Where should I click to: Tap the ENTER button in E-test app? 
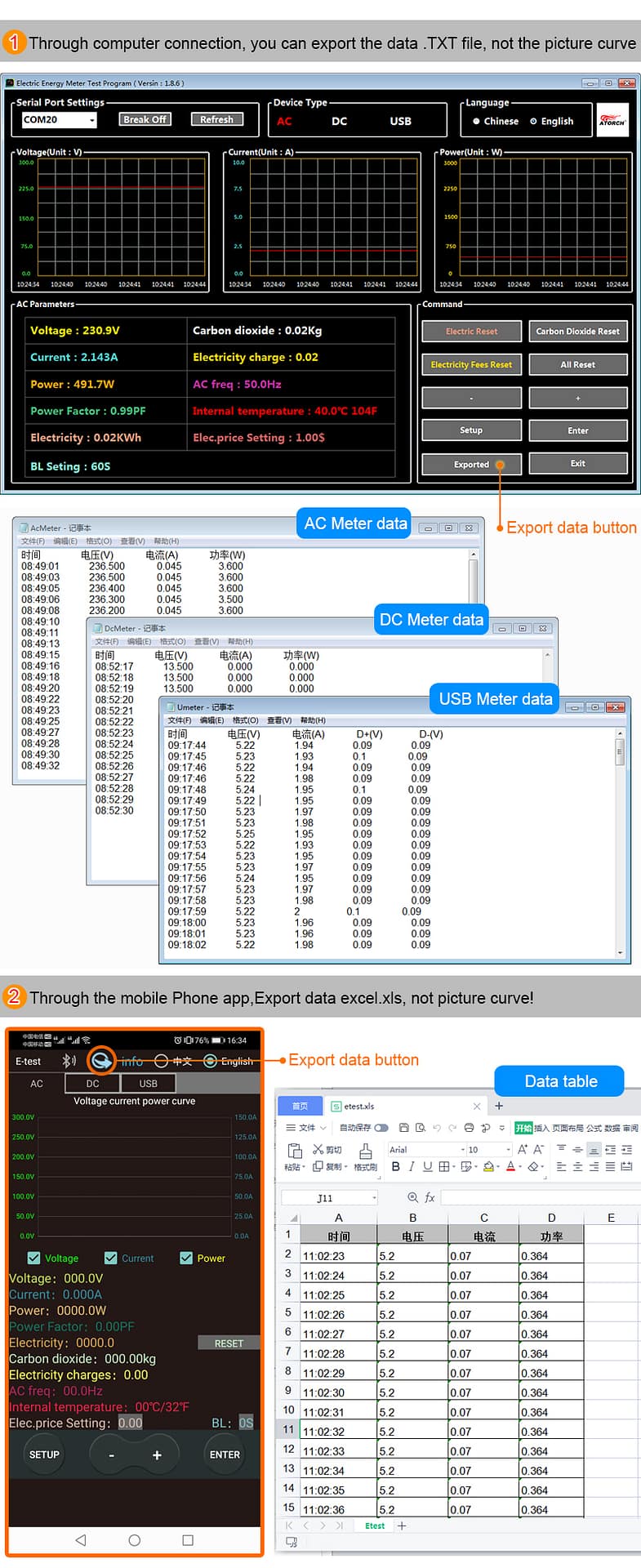tap(225, 1454)
